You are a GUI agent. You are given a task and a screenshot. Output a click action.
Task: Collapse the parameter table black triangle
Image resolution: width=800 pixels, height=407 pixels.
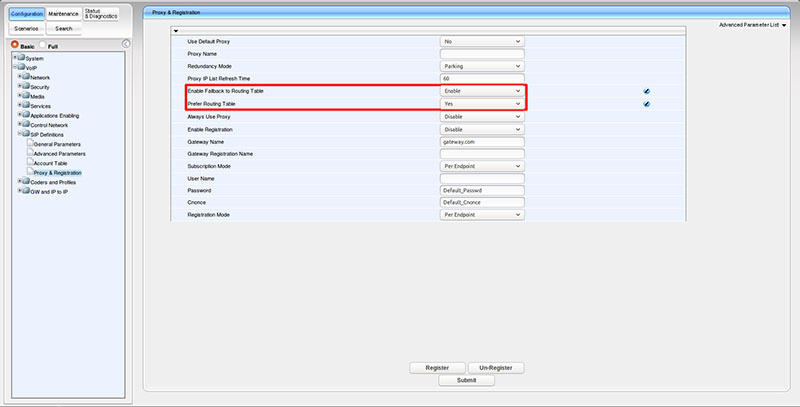point(176,31)
